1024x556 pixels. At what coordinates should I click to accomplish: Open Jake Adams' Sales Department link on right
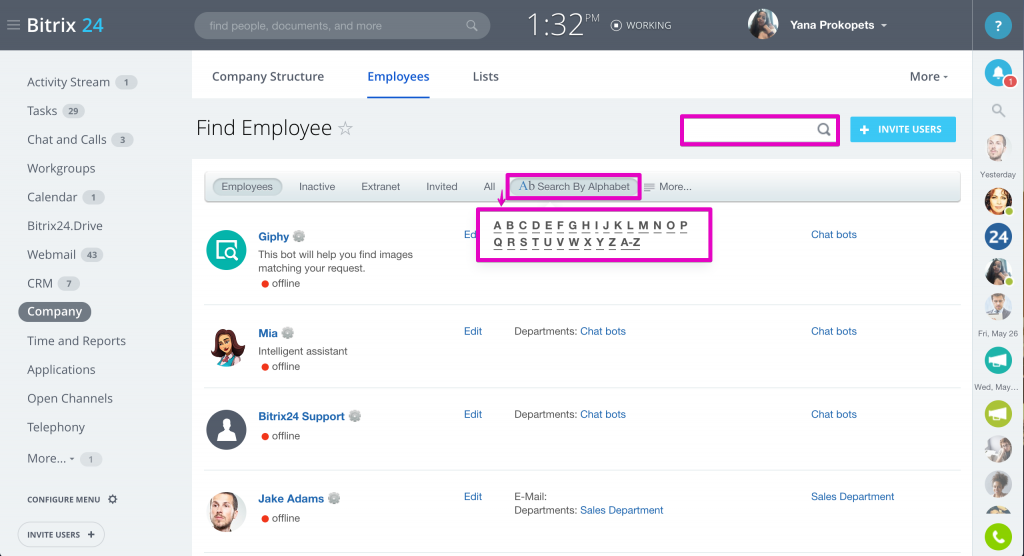click(x=852, y=497)
